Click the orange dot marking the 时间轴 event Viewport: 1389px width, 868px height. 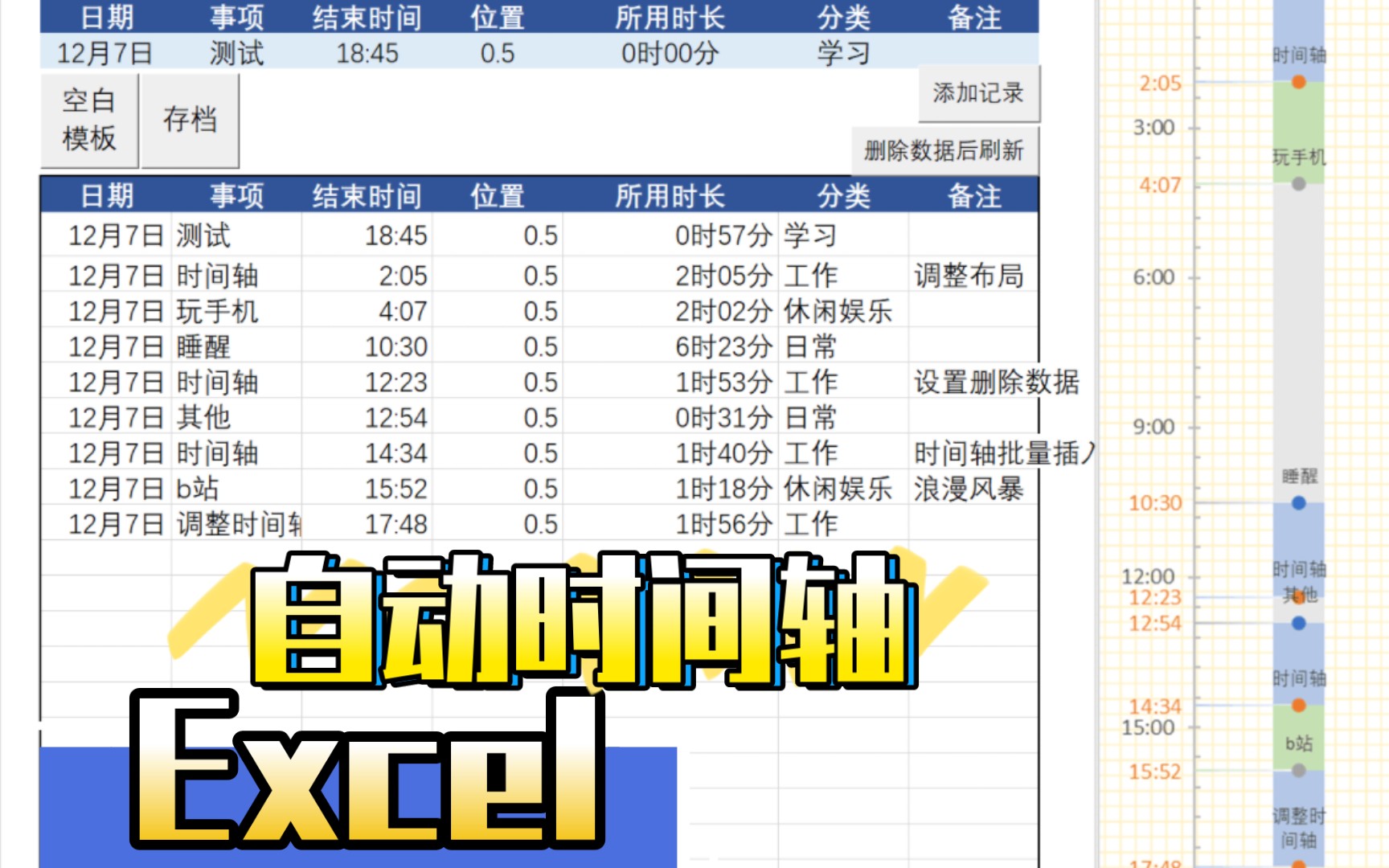[1297, 81]
